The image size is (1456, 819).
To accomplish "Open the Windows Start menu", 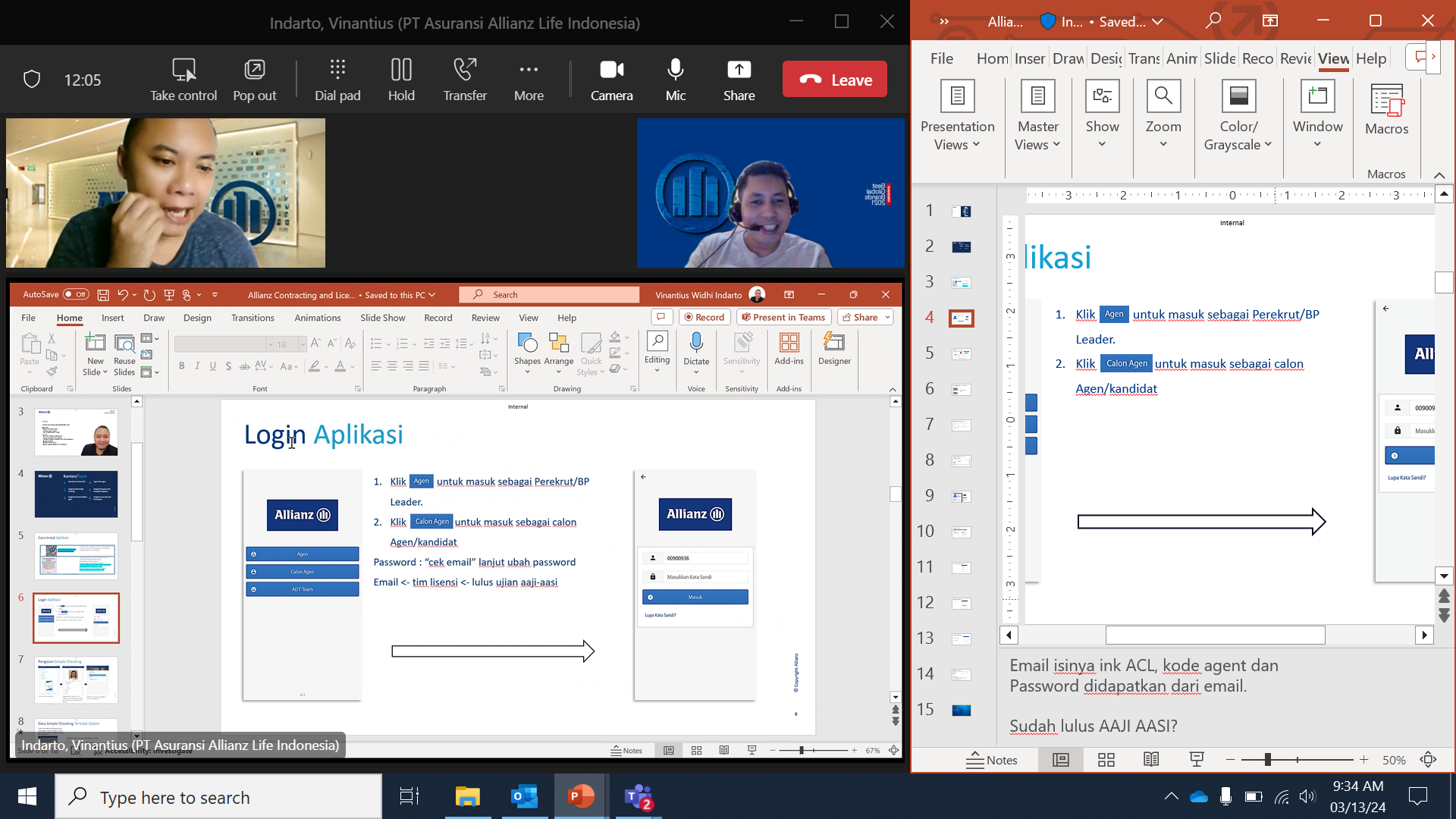I will coord(27,796).
